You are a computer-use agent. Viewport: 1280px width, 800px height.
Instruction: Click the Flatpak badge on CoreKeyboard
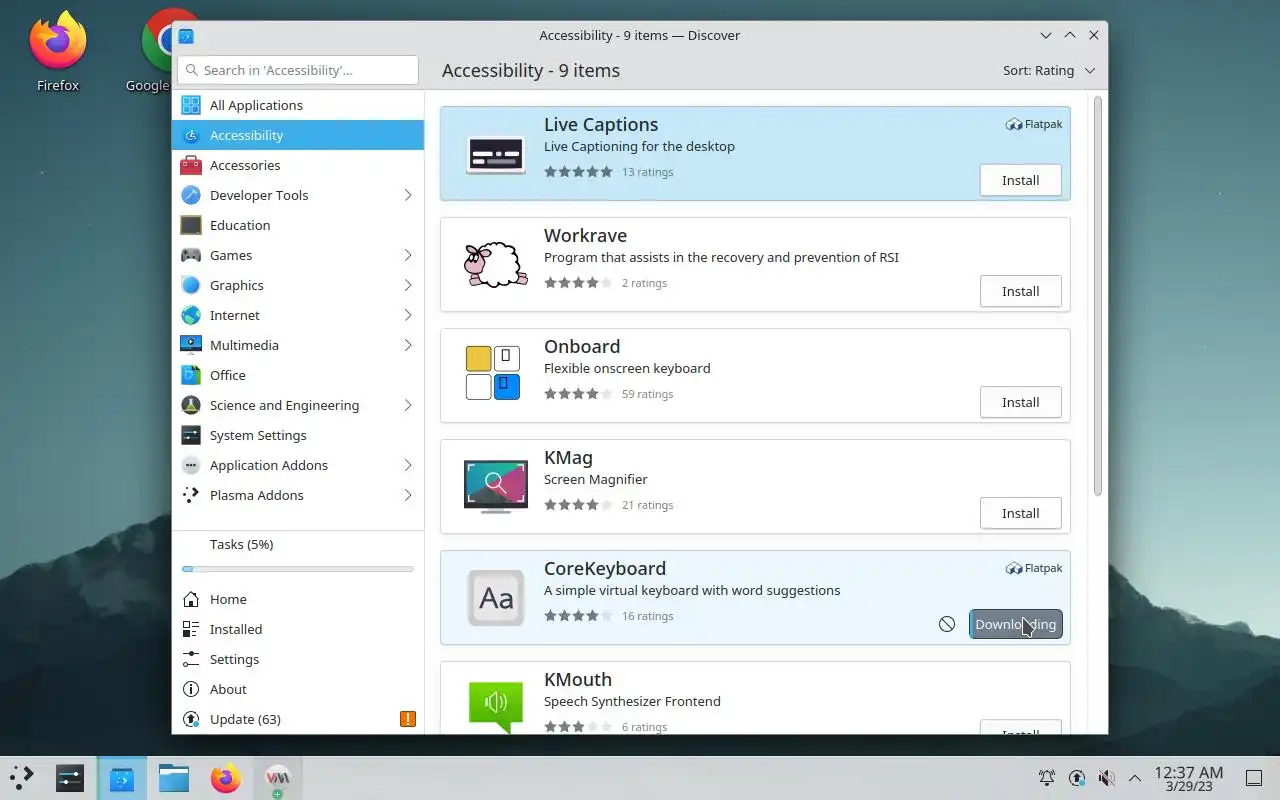click(x=1034, y=568)
